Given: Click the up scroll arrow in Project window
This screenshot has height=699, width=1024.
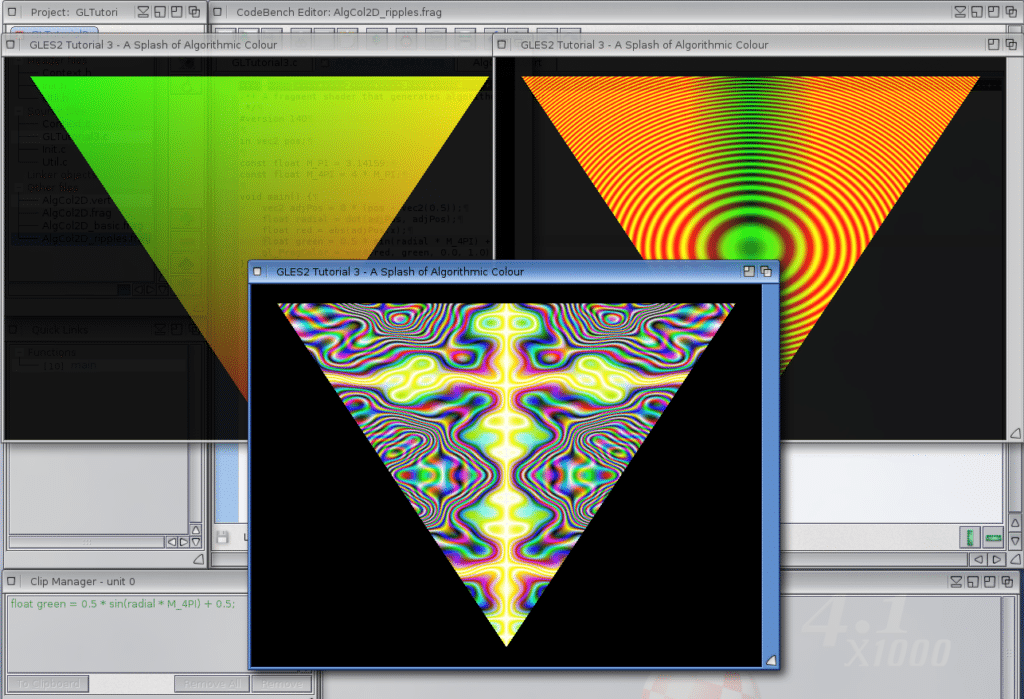Looking at the screenshot, I should pyautogui.click(x=196, y=529).
